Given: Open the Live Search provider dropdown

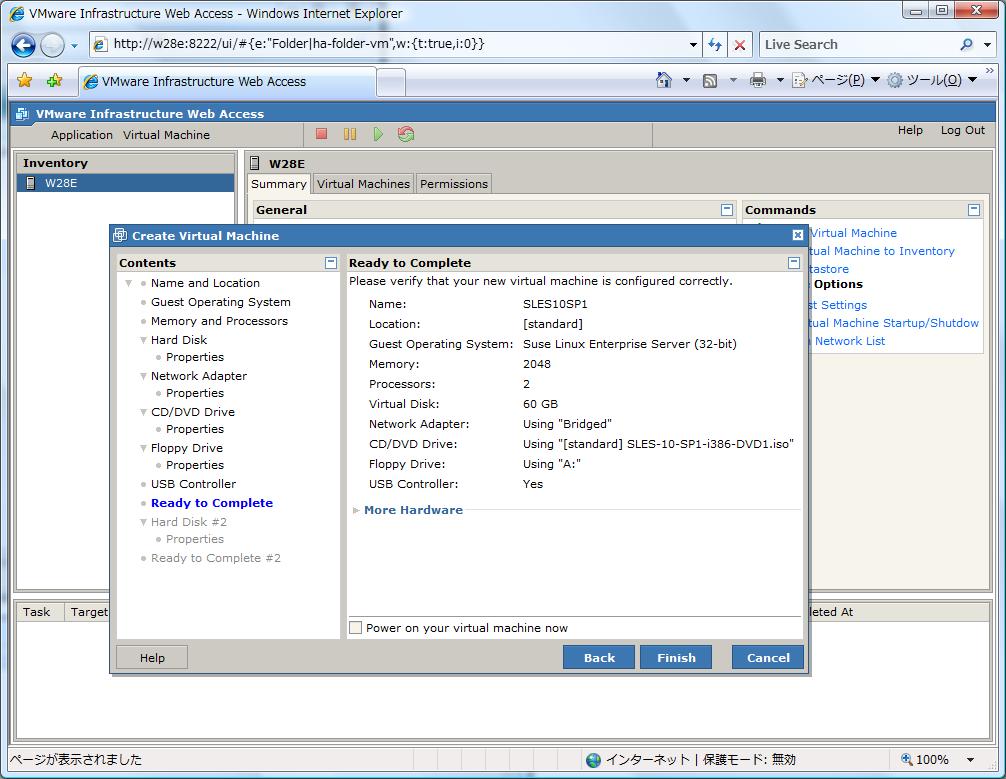Looking at the screenshot, I should [x=988, y=44].
